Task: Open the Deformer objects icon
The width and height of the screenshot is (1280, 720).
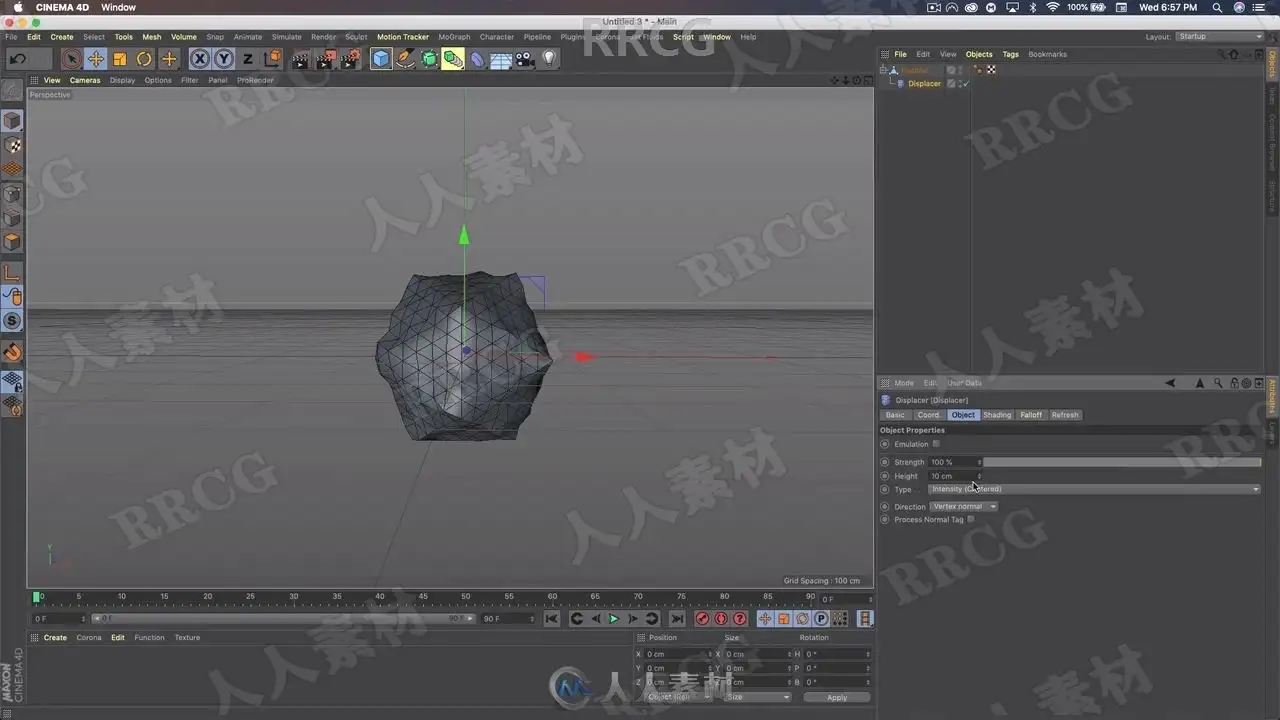Action: (x=477, y=59)
